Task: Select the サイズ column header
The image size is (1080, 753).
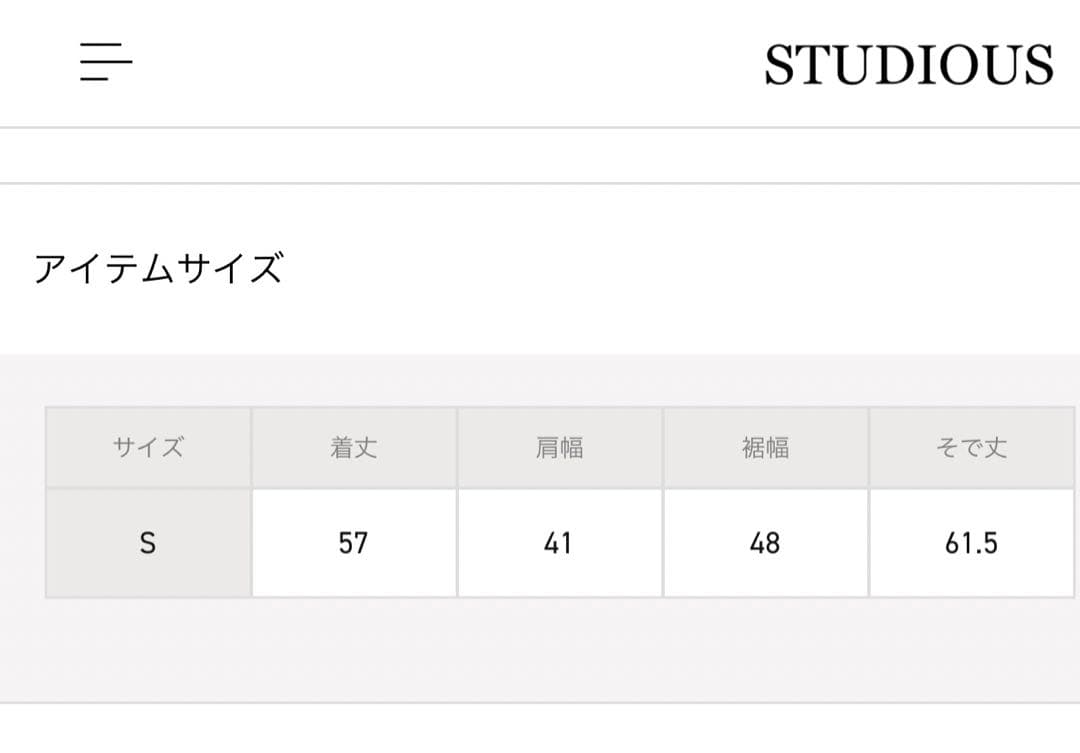Action: (148, 448)
